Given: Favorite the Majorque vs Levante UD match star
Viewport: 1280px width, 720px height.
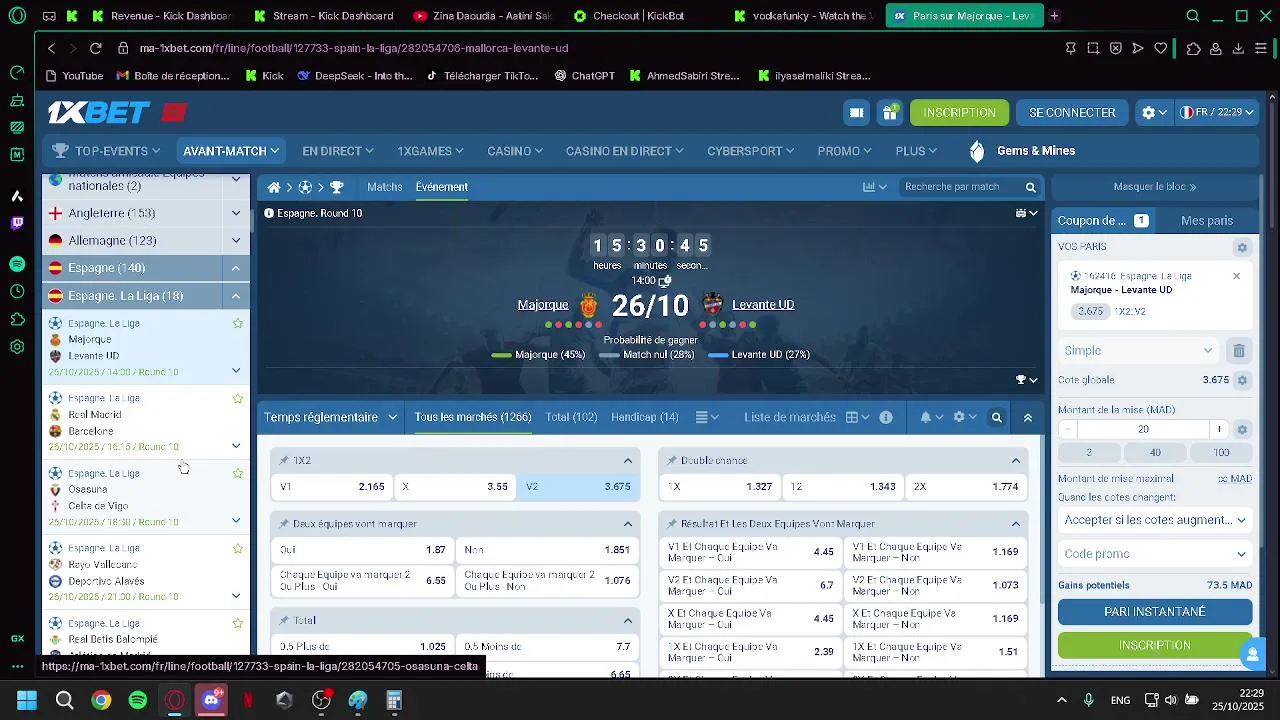Looking at the screenshot, I should click(237, 323).
